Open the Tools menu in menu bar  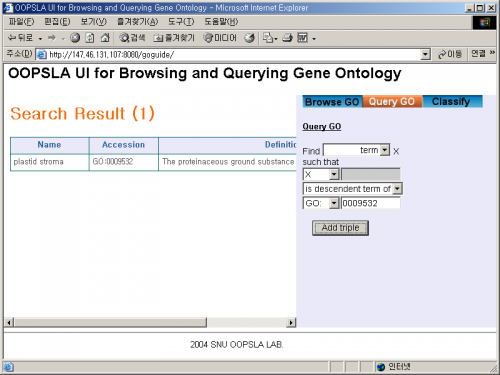[181, 22]
